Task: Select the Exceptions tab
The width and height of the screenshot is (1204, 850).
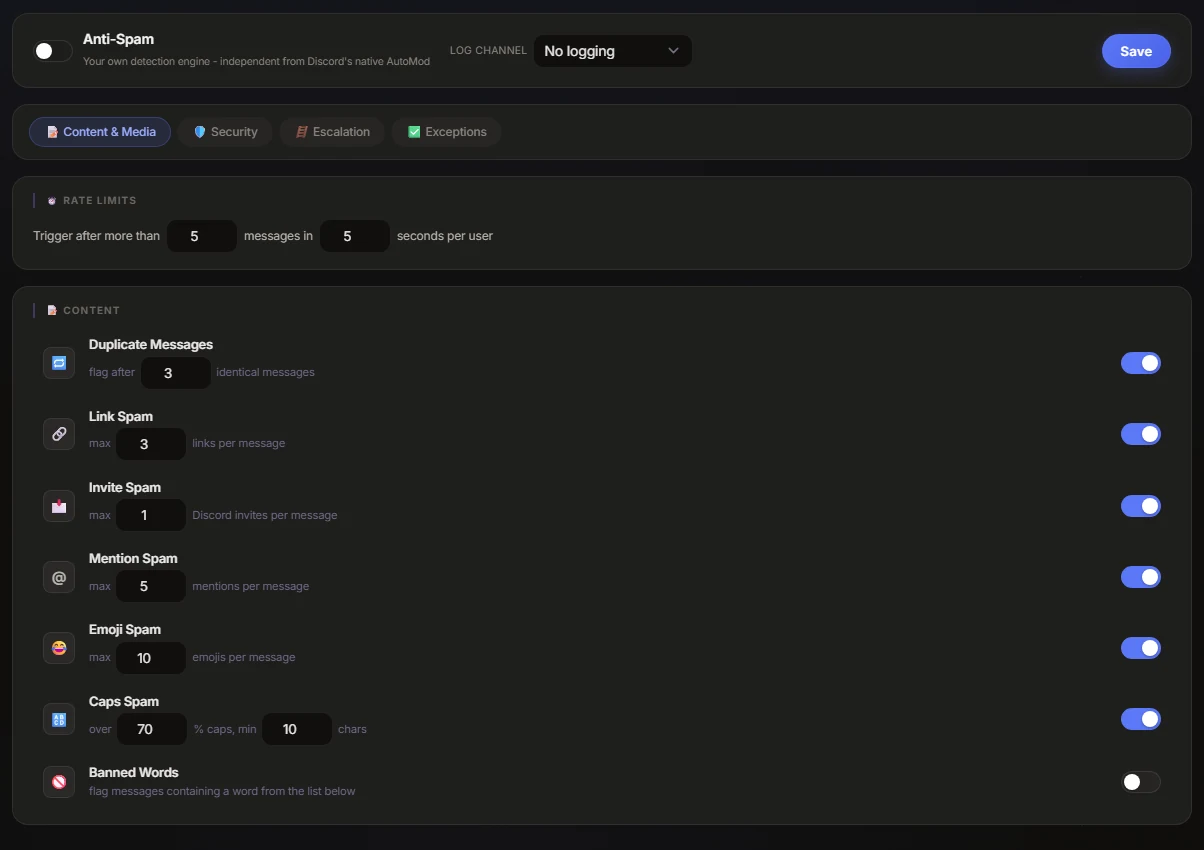Action: [447, 132]
